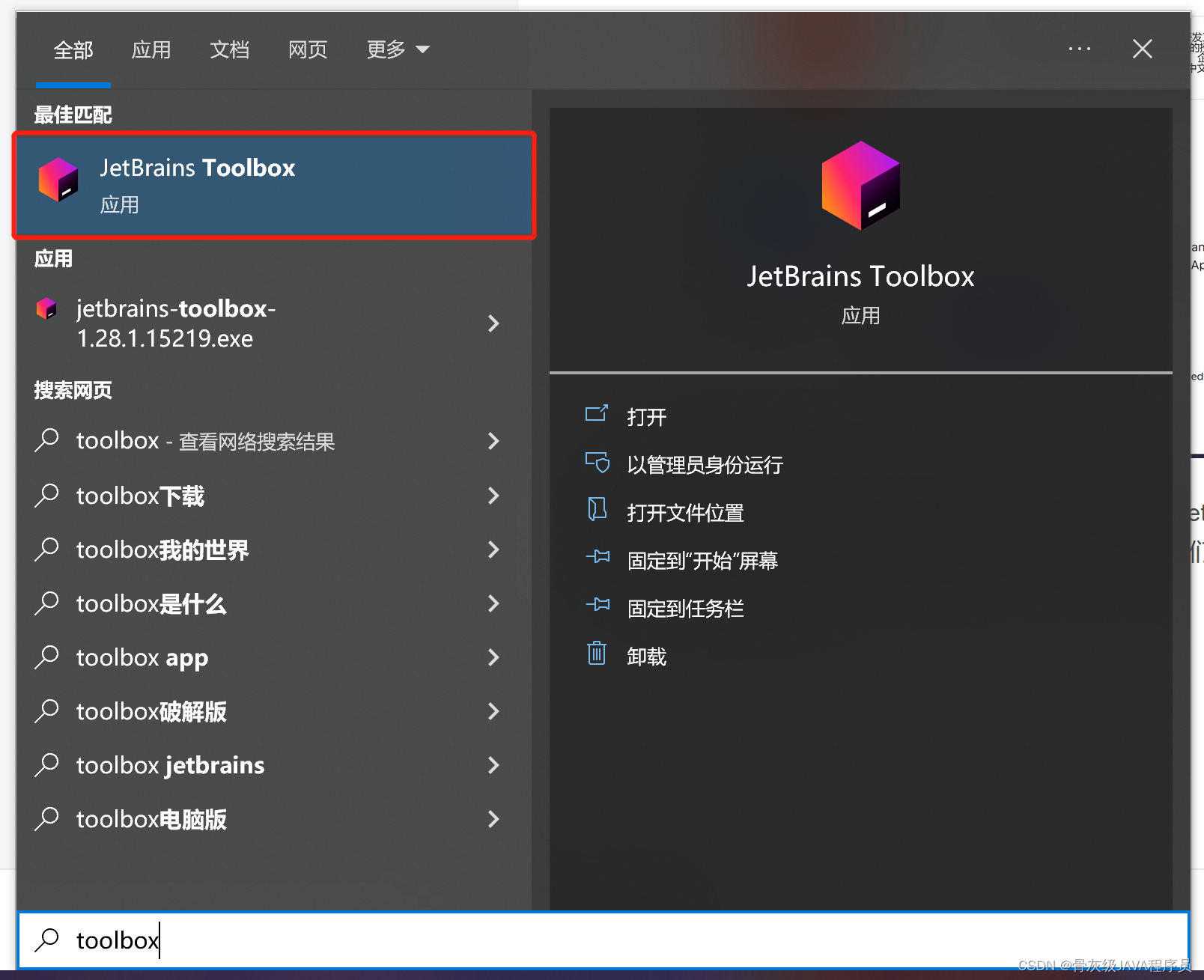
Task: Choose 固定到任务栏
Action: tap(686, 609)
